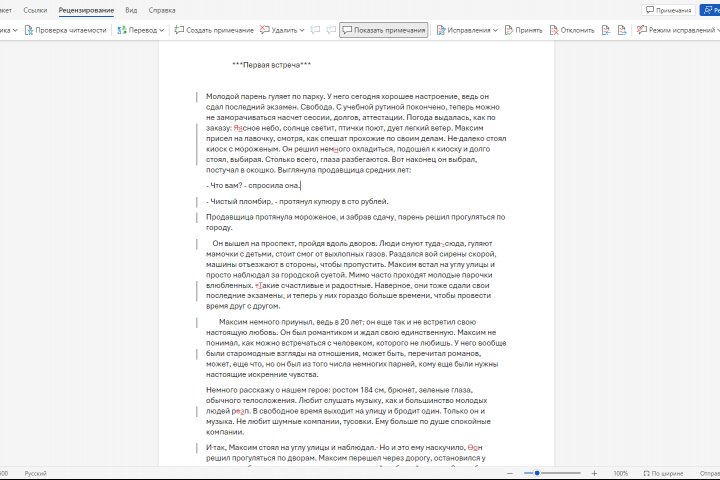Screen dimensions: 720x480
Task: Click the zoom in plus button
Action: (594, 473)
